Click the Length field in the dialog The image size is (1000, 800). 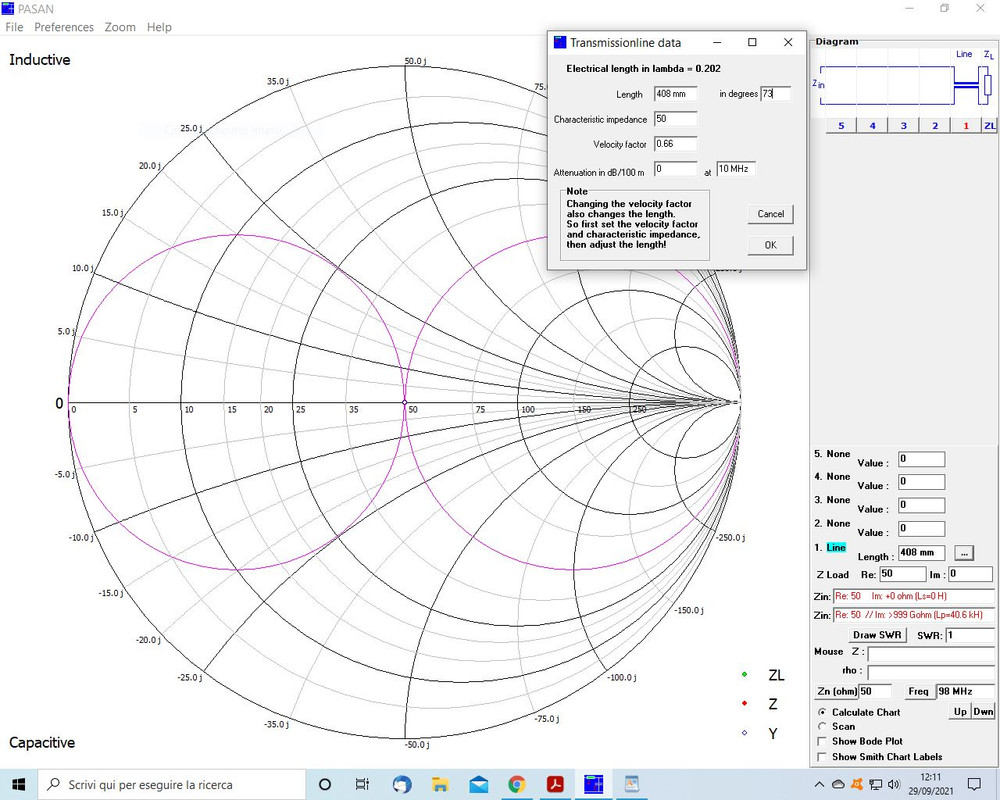click(x=675, y=94)
